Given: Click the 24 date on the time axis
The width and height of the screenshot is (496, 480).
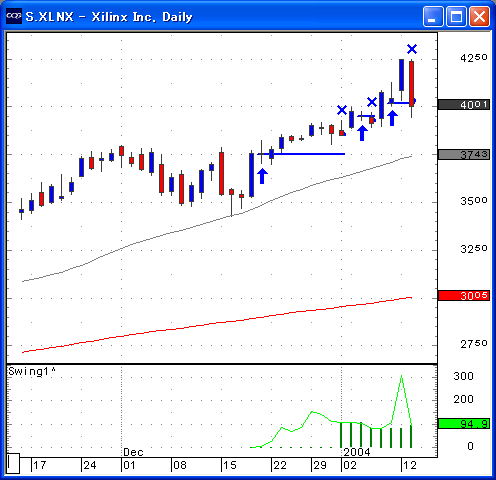Looking at the screenshot, I should 90,465.
